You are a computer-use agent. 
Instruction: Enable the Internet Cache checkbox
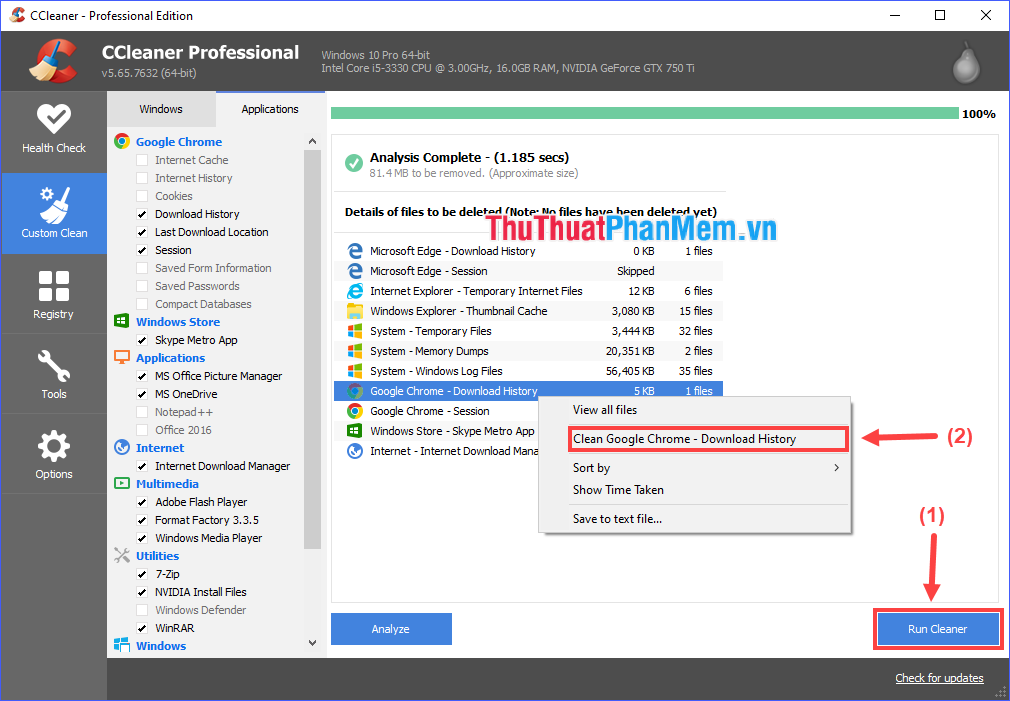point(142,160)
